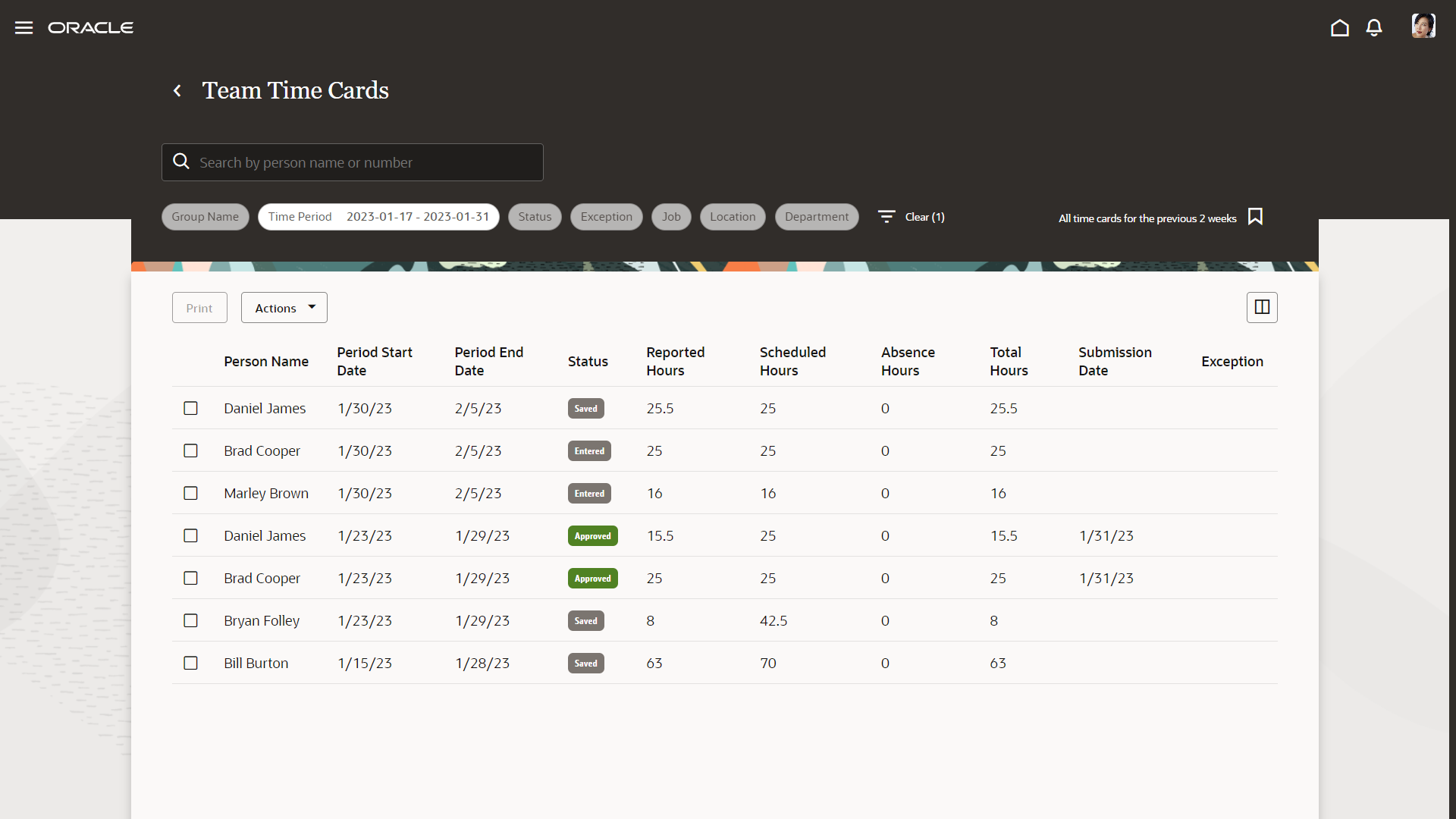Open the Group Name filter chip
Screen dimensions: 1456x819
[205, 217]
